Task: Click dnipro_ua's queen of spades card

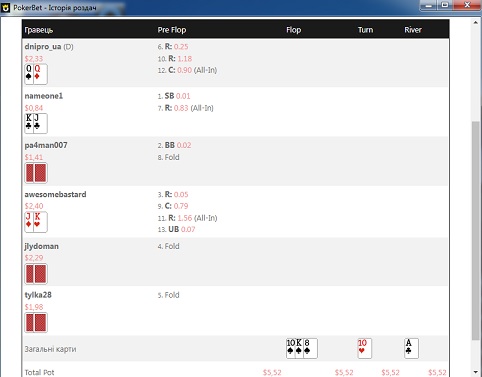Action: tap(29, 74)
